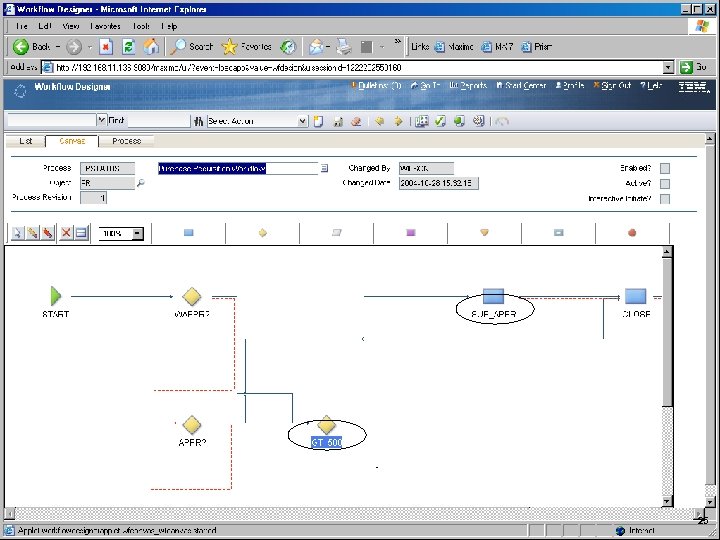Select the GT_500 condition node
Screen dimensions: 720x540
tap(326, 425)
